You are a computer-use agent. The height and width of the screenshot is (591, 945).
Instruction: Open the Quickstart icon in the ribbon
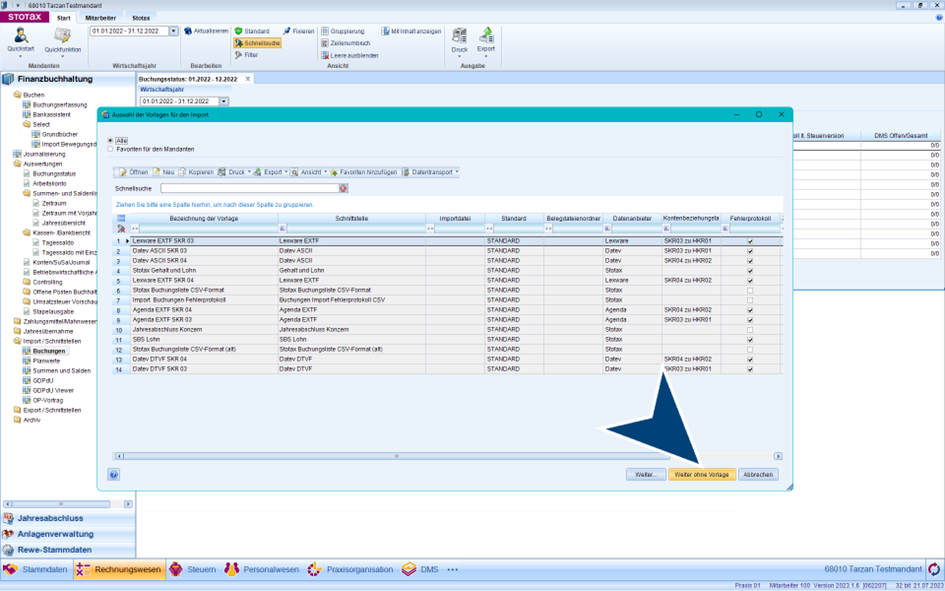click(20, 37)
